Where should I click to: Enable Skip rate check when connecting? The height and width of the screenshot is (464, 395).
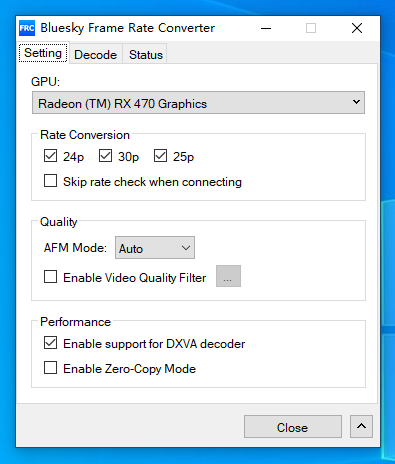(x=50, y=181)
